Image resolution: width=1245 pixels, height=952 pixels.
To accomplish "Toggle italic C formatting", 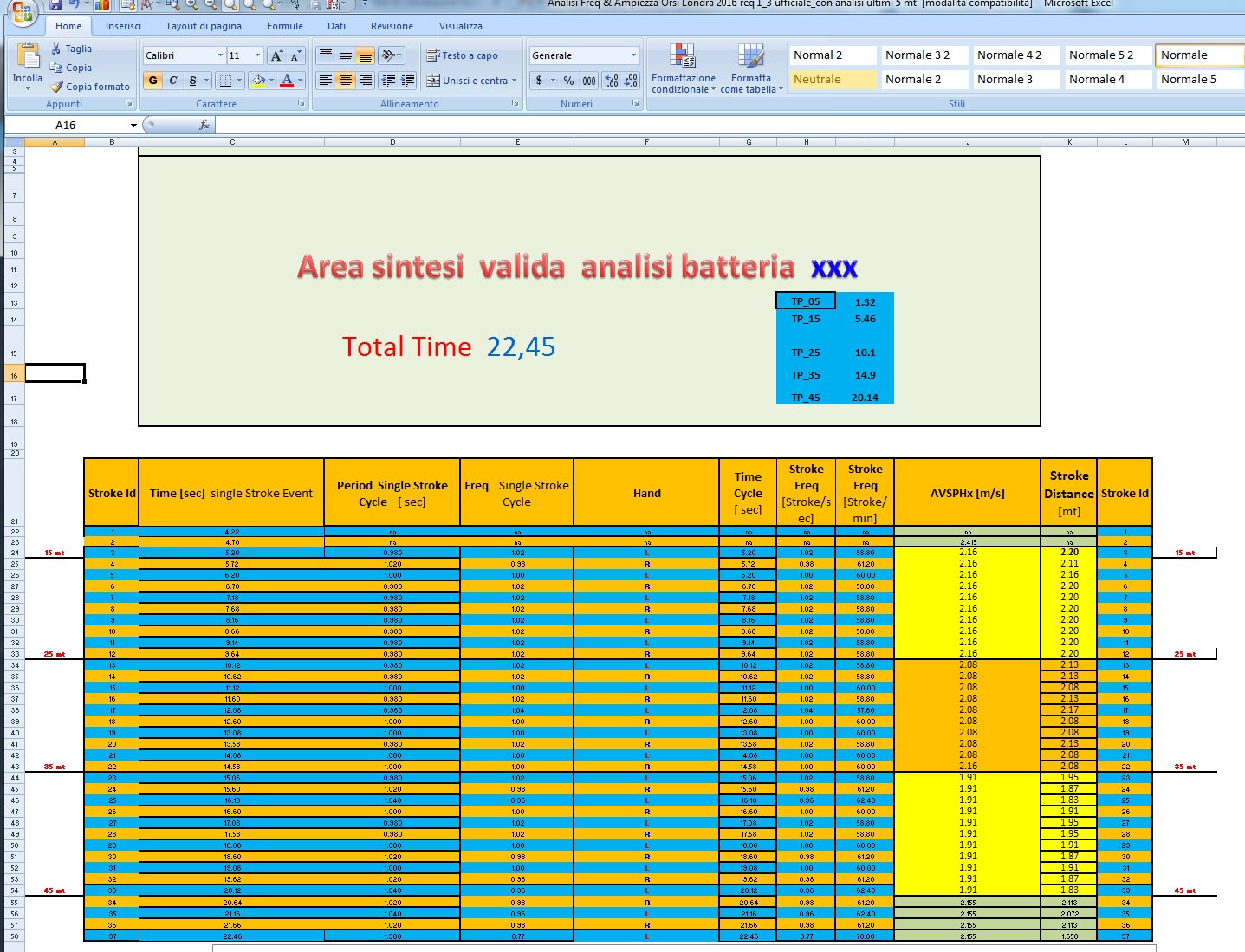I will [173, 81].
